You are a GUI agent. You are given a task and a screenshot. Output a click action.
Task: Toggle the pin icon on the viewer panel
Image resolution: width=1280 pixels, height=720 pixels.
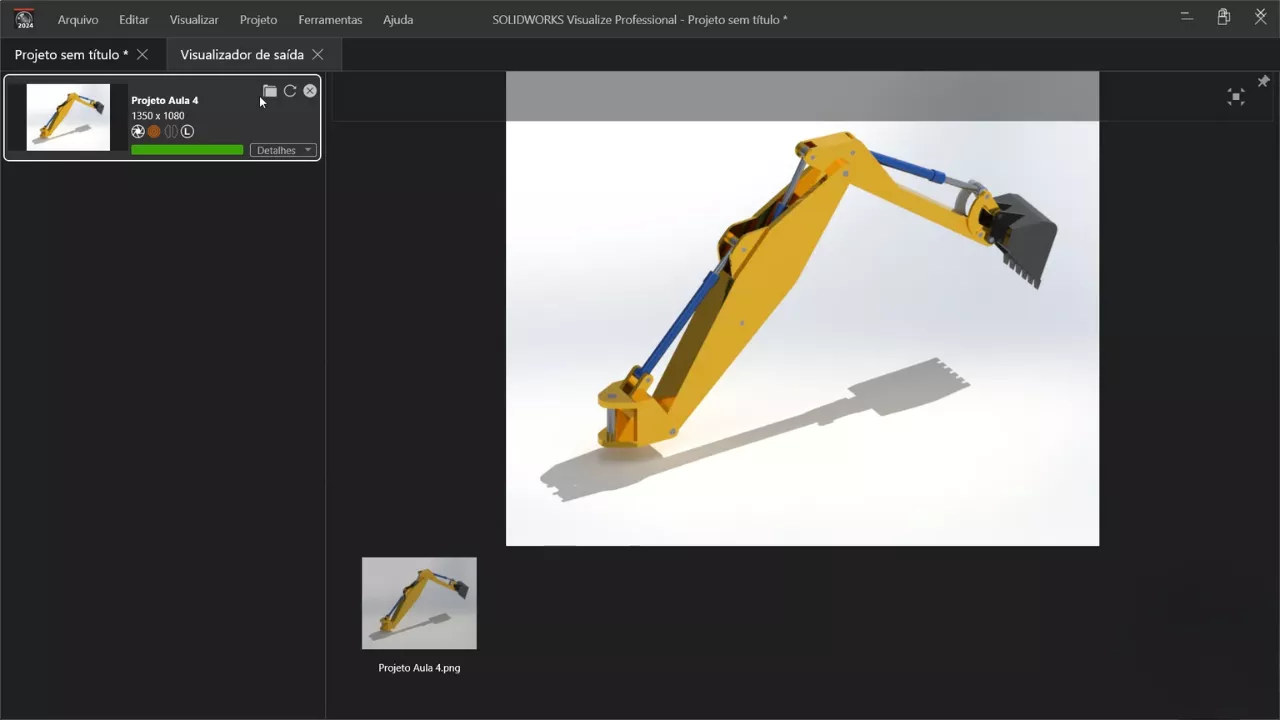tap(1263, 81)
